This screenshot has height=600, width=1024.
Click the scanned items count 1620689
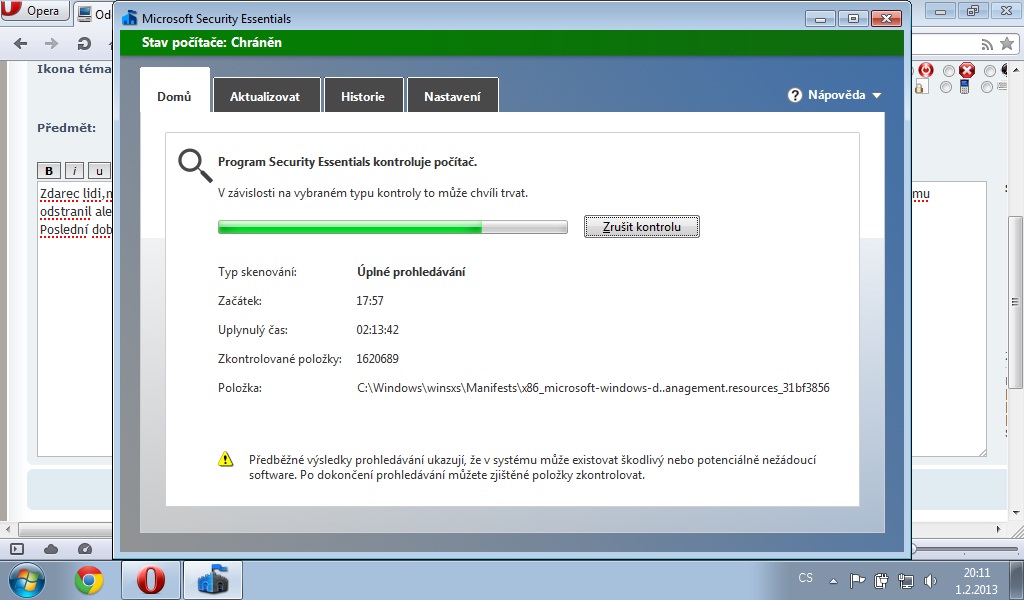[x=377, y=358]
